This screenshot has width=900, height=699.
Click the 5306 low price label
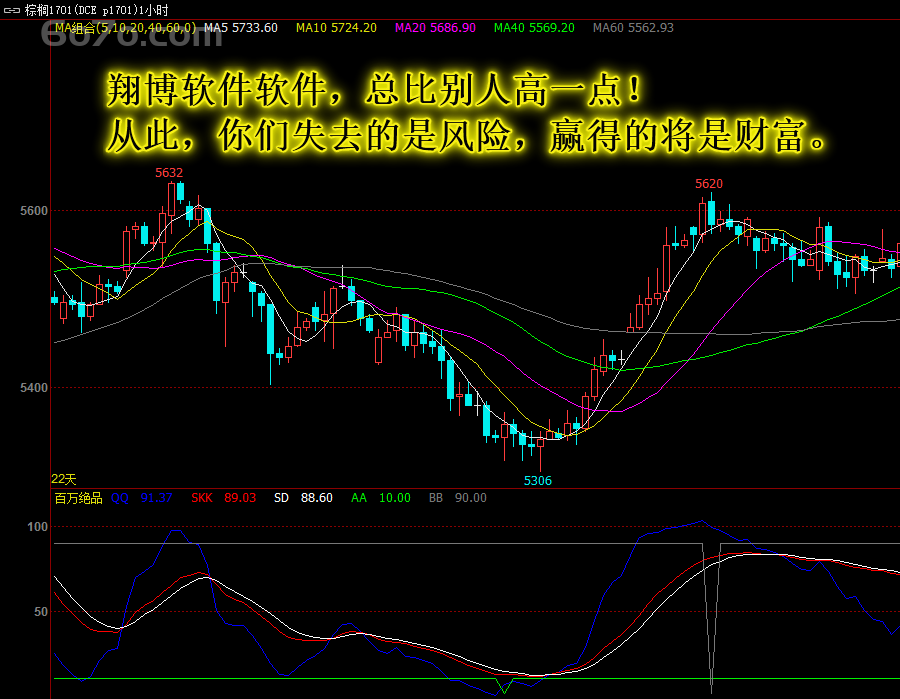[x=538, y=481]
